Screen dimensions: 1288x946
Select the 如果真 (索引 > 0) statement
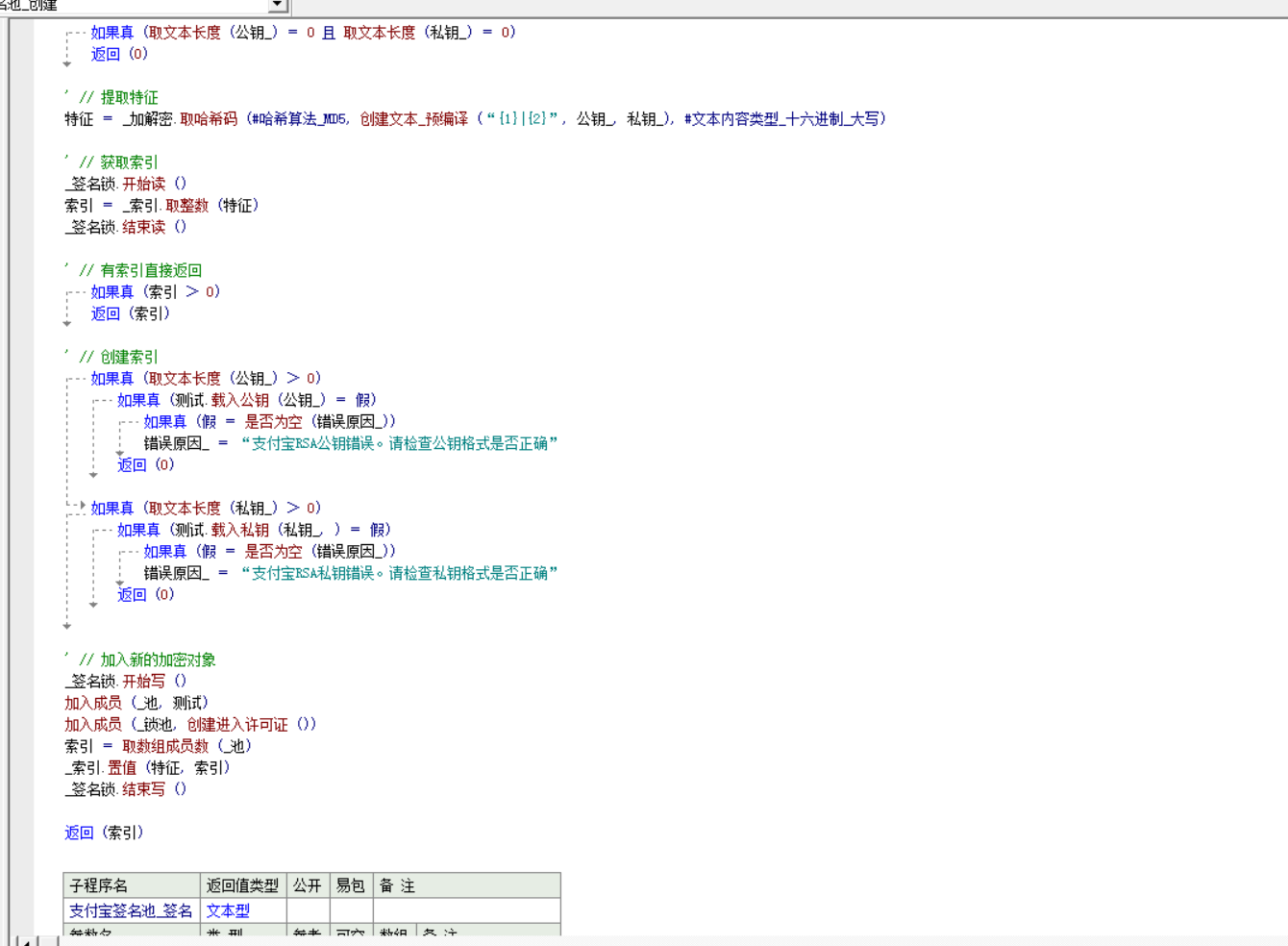155,292
